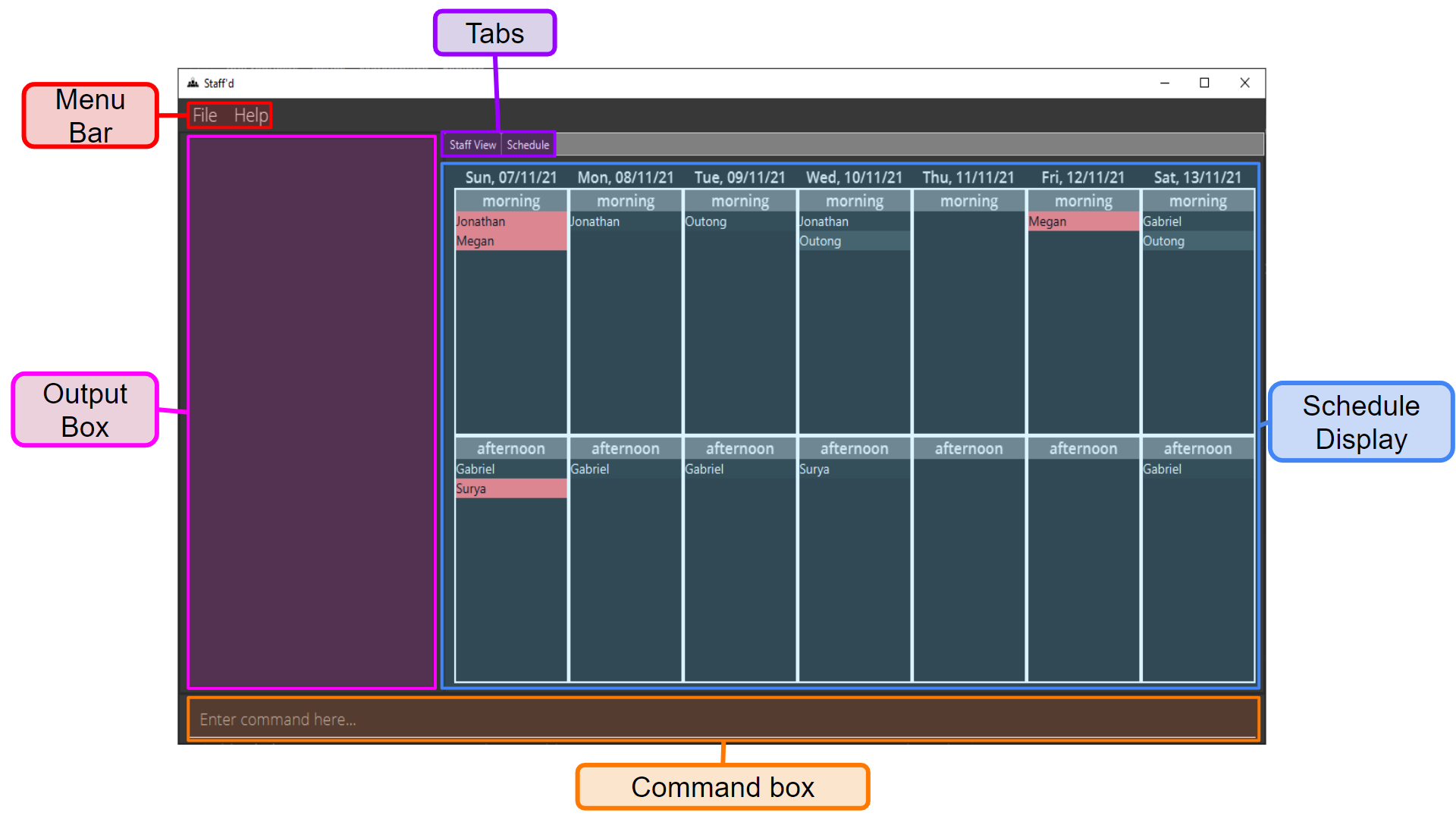Click Megan in Sunday morning shift
1456x819 pixels.
click(x=511, y=241)
